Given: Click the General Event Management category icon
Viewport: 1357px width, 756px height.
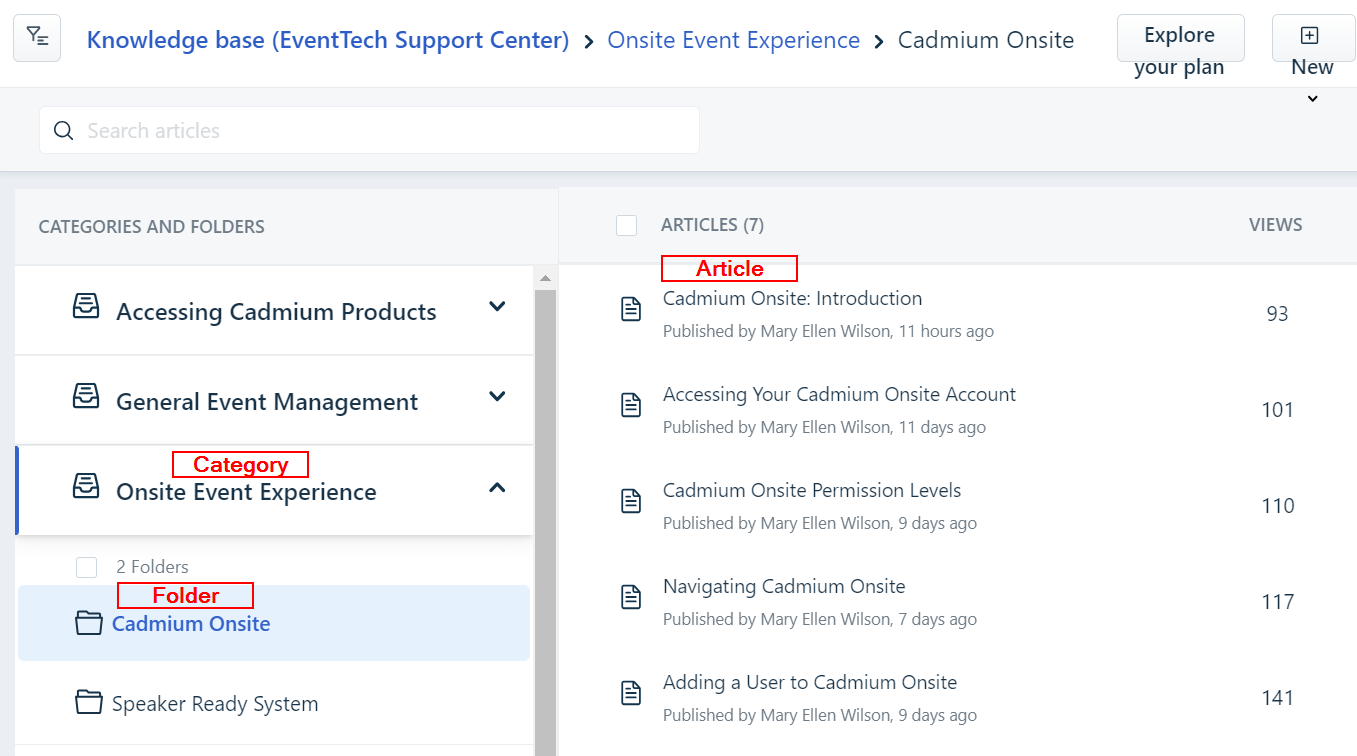Looking at the screenshot, I should [x=86, y=396].
